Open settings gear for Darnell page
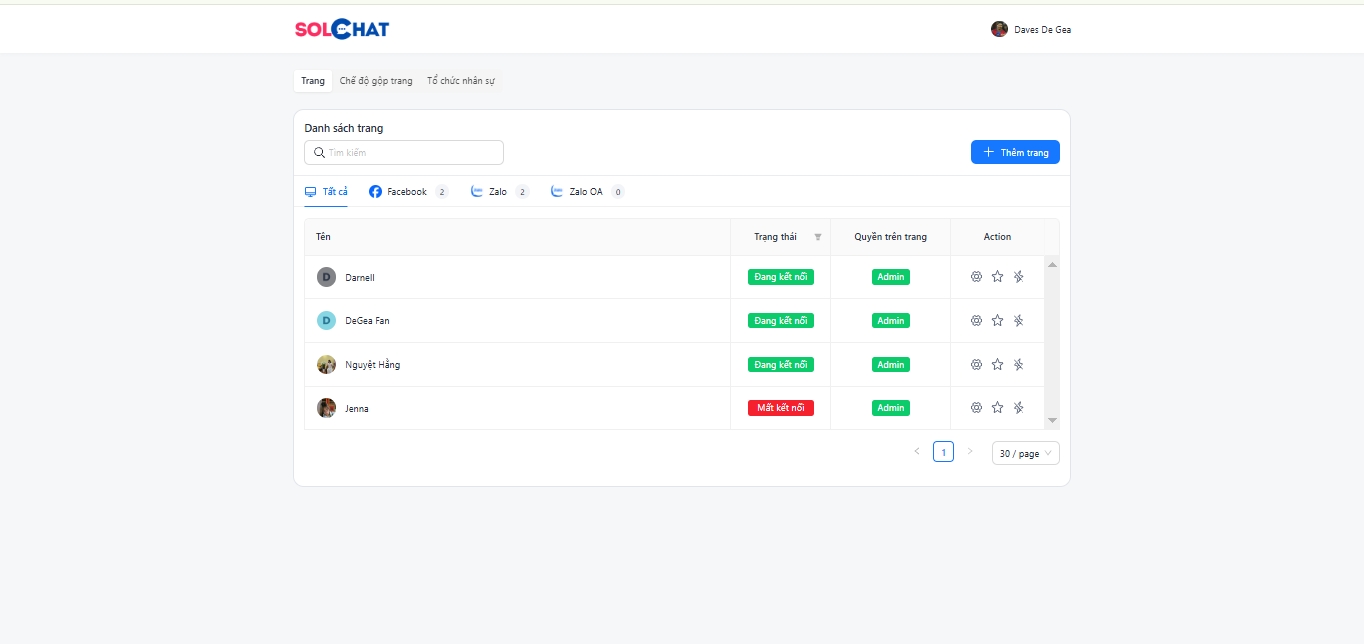Image resolution: width=1364 pixels, height=644 pixels. [x=976, y=277]
